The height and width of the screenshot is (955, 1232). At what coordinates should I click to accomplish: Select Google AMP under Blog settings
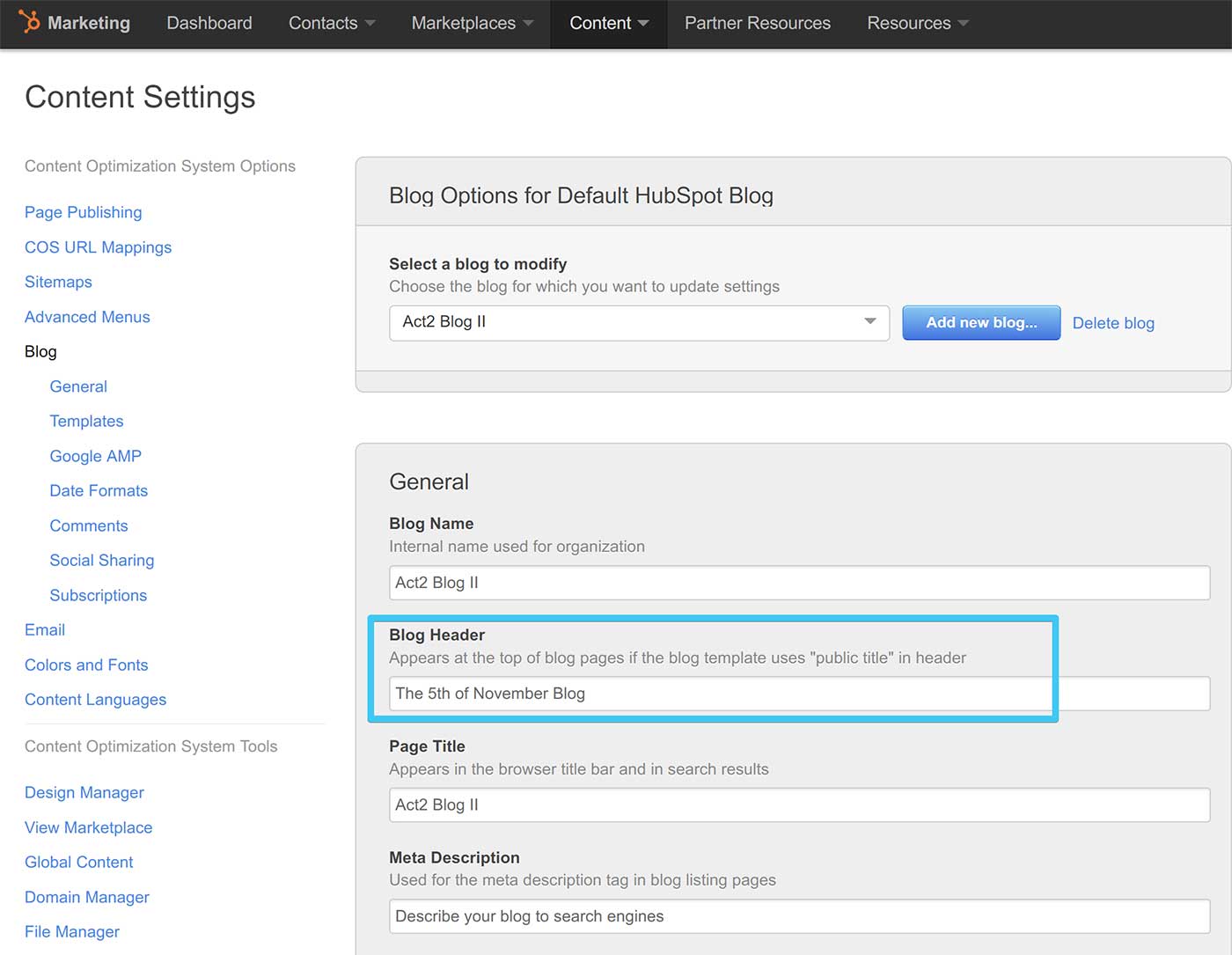95,456
